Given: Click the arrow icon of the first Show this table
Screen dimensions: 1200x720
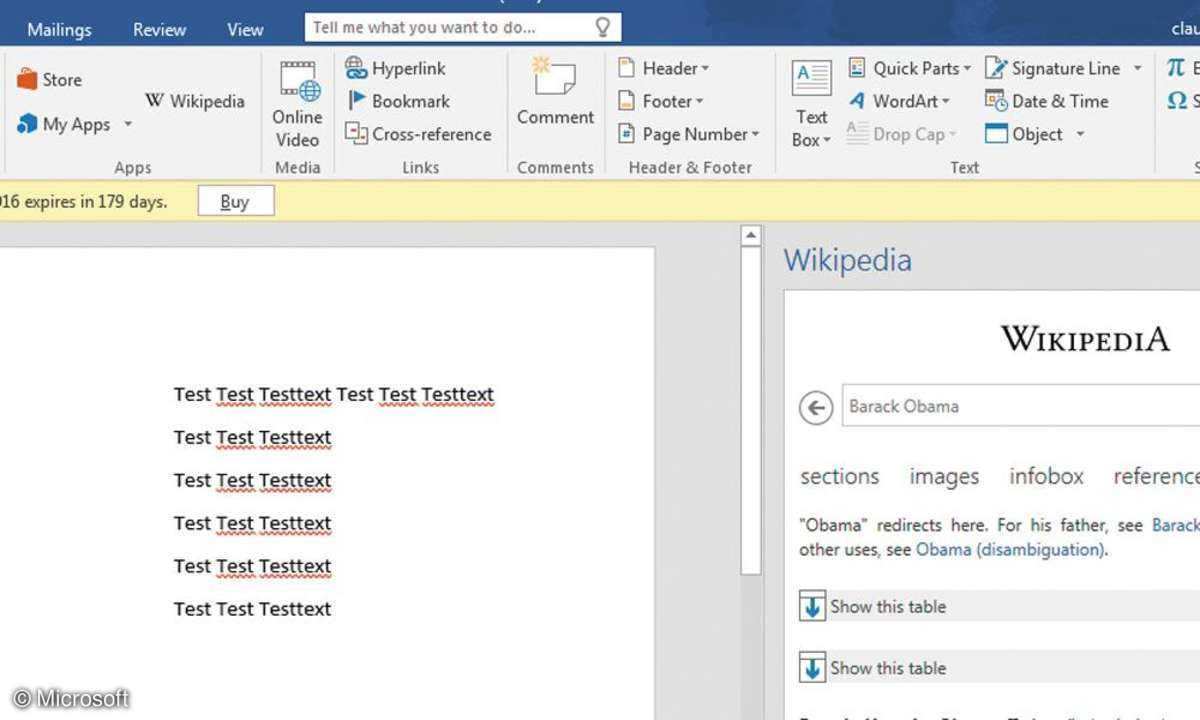Looking at the screenshot, I should (812, 607).
